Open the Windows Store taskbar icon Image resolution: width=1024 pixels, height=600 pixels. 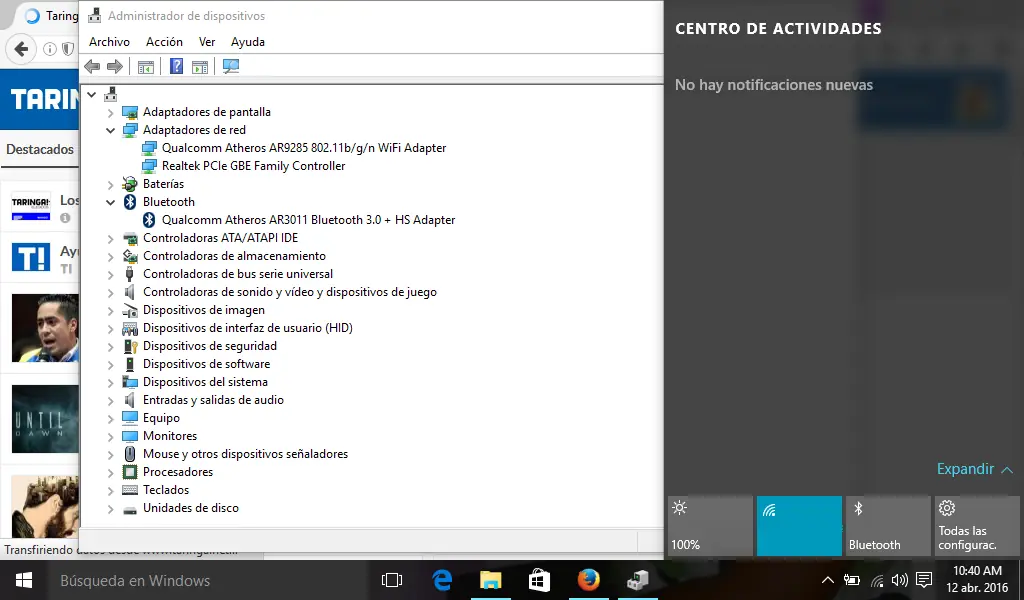(x=539, y=580)
